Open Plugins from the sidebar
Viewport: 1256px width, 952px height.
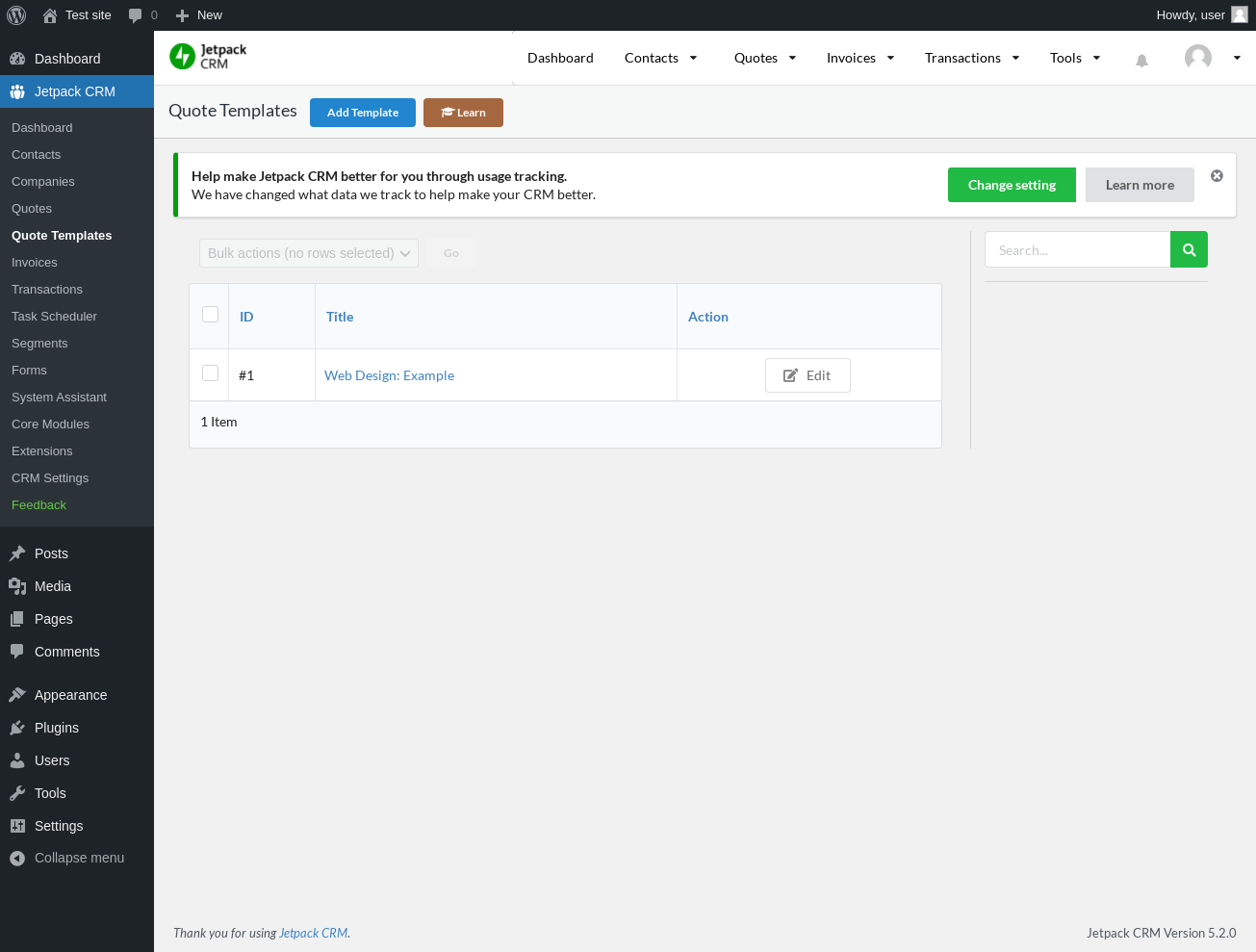pos(57,728)
